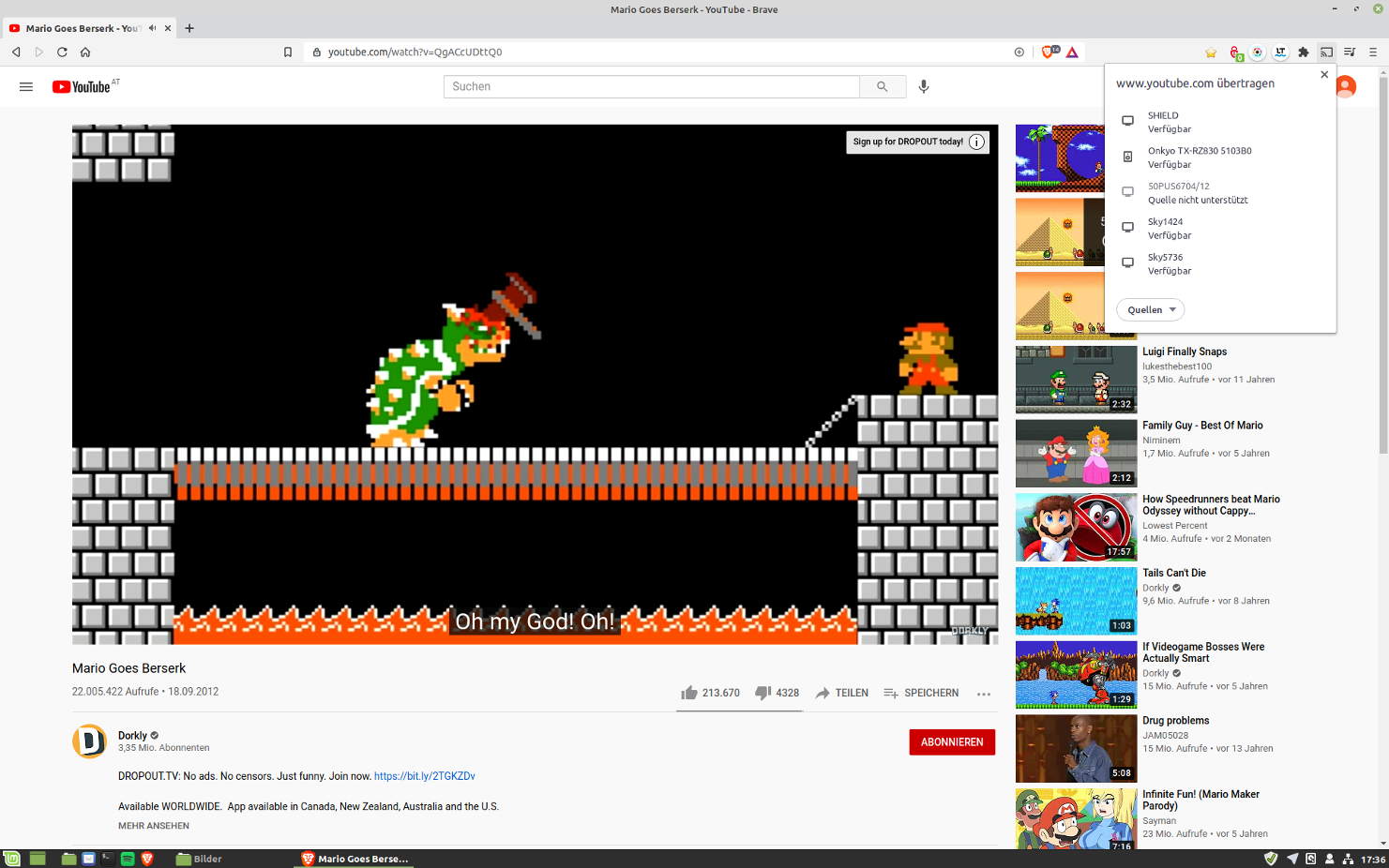
Task: Click the main video player area
Action: tap(535, 384)
